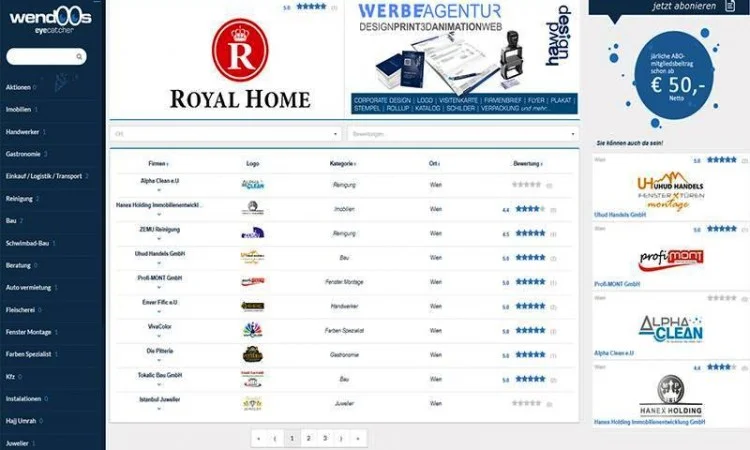Click the sidebar search input field

click(46, 56)
